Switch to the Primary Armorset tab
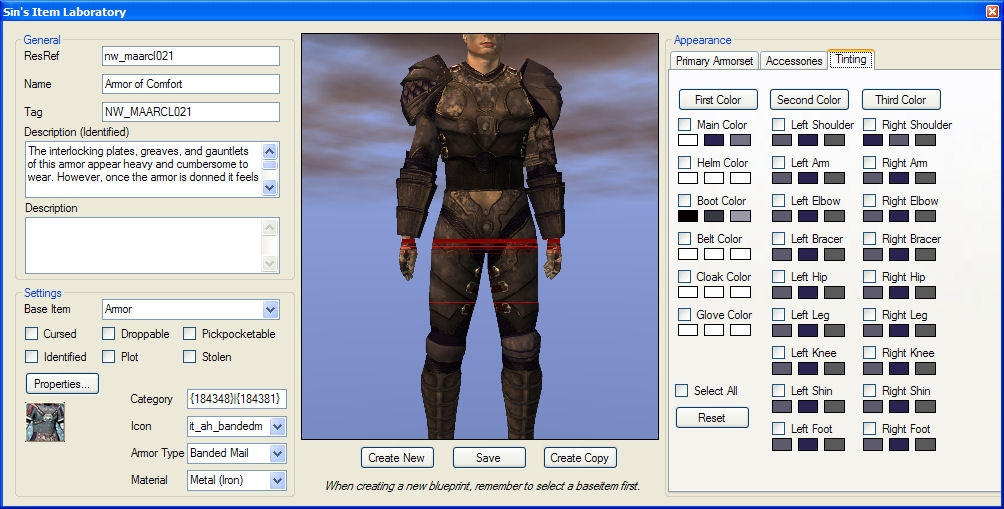Screen dimensions: 1004x509 tap(714, 61)
